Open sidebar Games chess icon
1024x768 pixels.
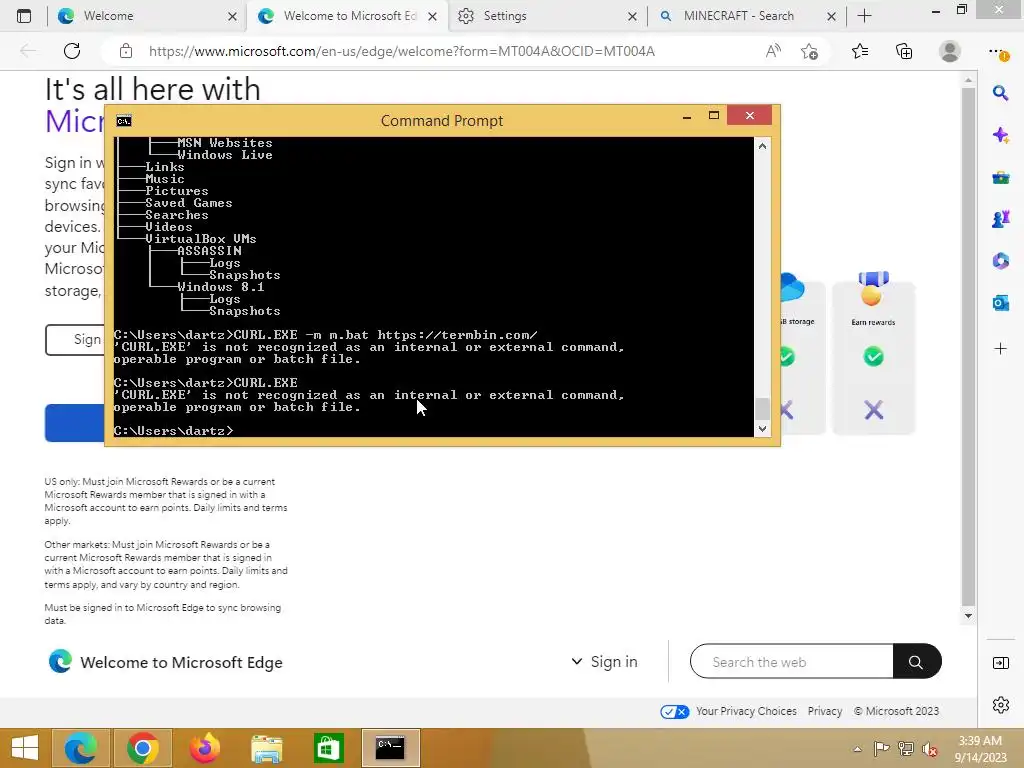pos(1000,219)
